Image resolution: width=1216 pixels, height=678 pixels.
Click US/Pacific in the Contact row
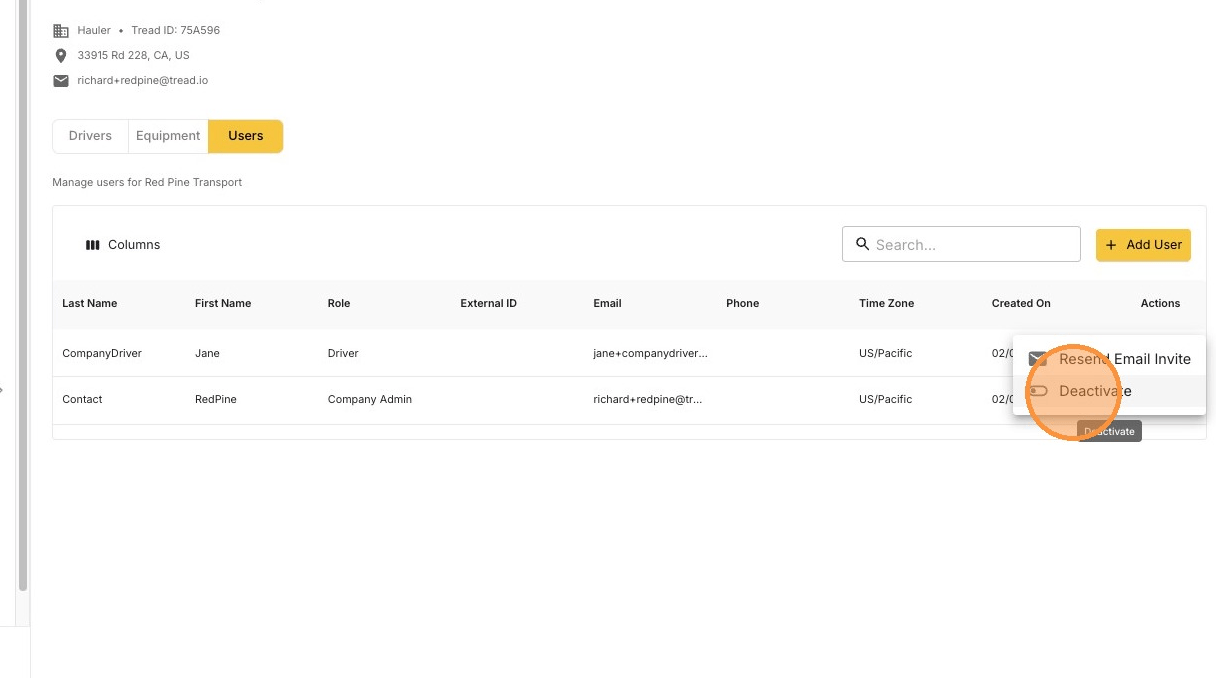[x=885, y=399]
